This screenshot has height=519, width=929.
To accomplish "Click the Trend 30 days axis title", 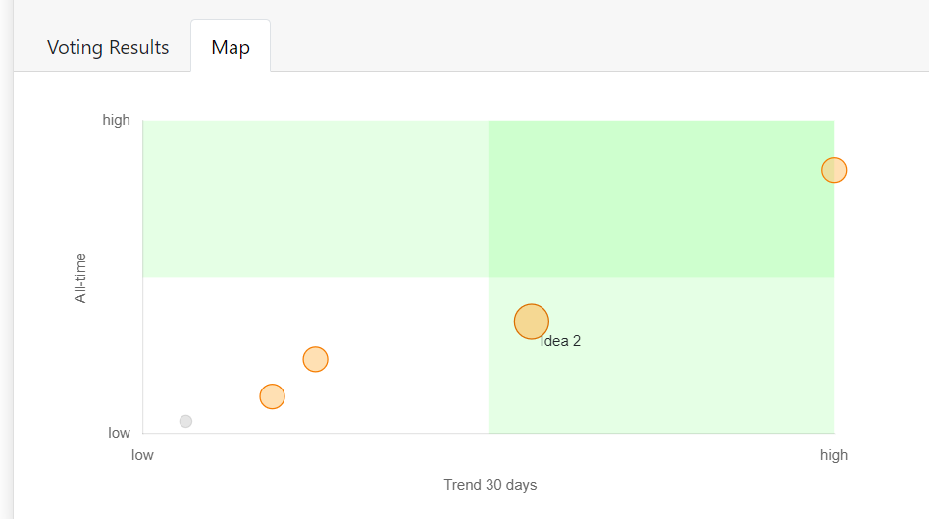I will click(490, 485).
